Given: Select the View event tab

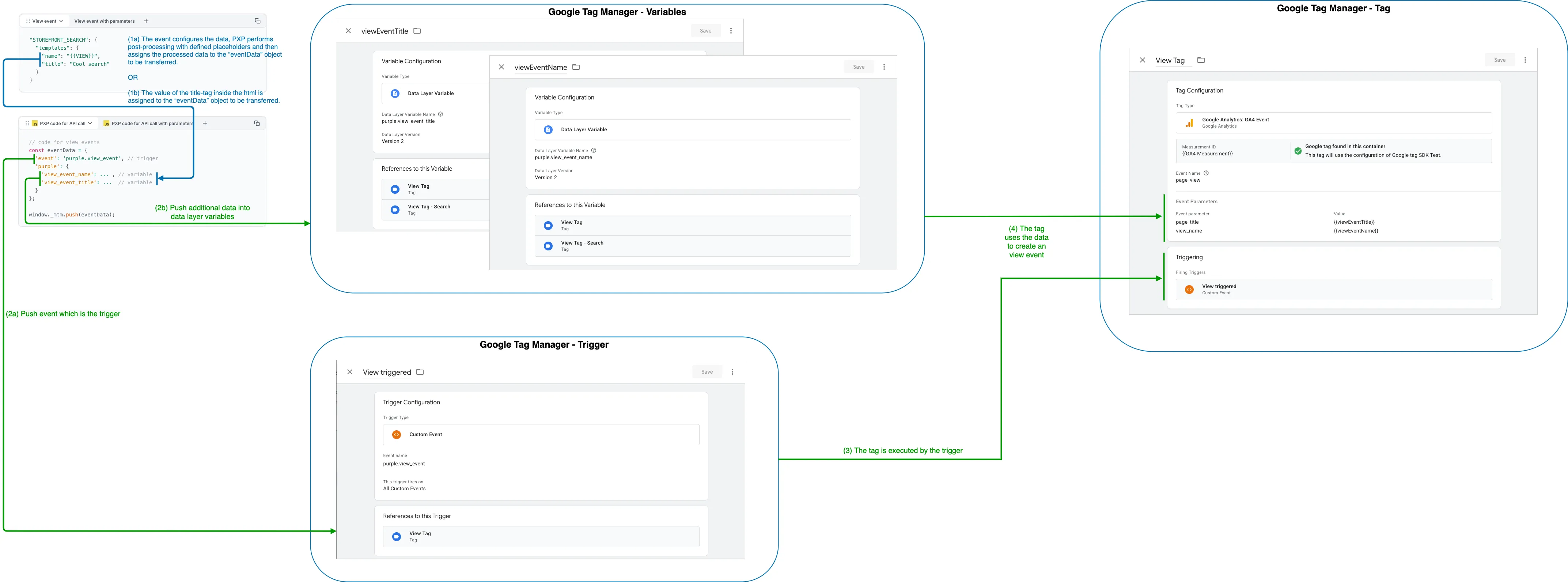Looking at the screenshot, I should point(44,21).
